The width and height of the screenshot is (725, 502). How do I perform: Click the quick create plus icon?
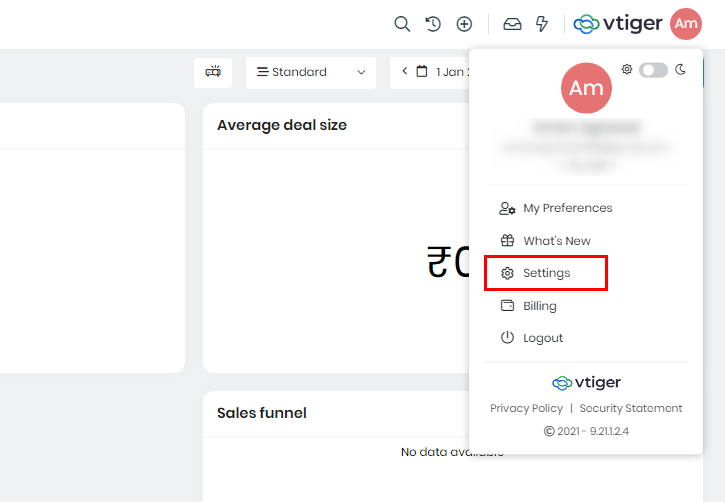pyautogui.click(x=464, y=24)
